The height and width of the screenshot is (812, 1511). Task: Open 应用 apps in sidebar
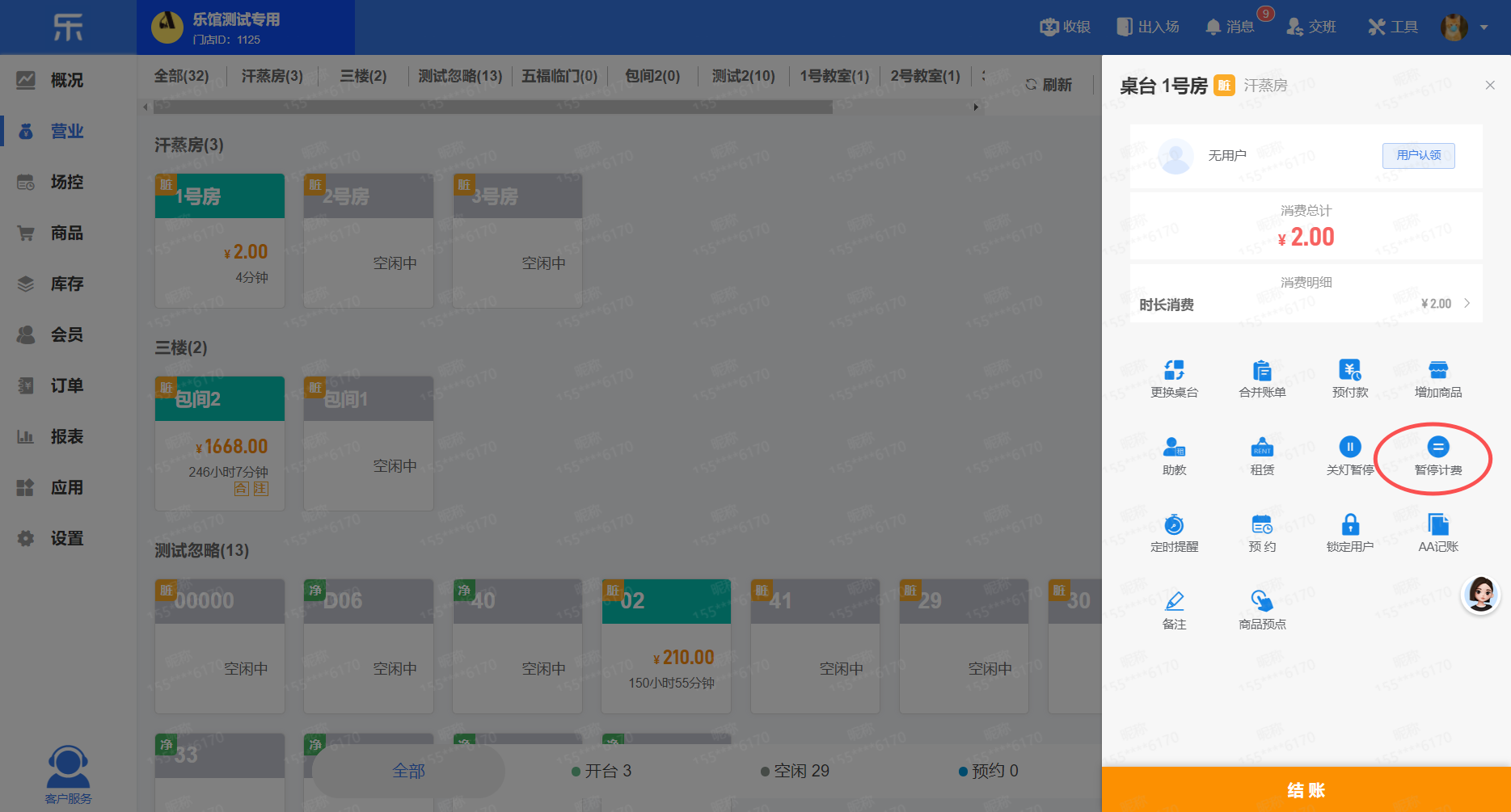tap(68, 487)
